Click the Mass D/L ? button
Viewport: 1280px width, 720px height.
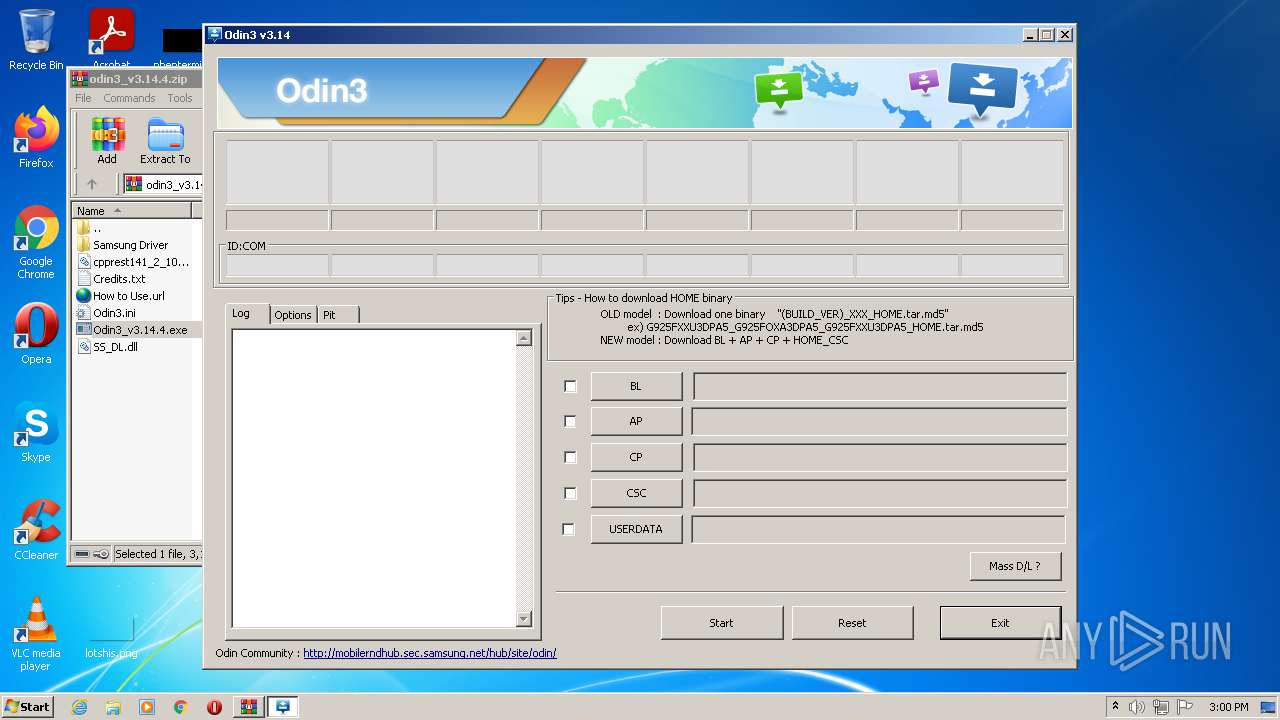(1015, 566)
